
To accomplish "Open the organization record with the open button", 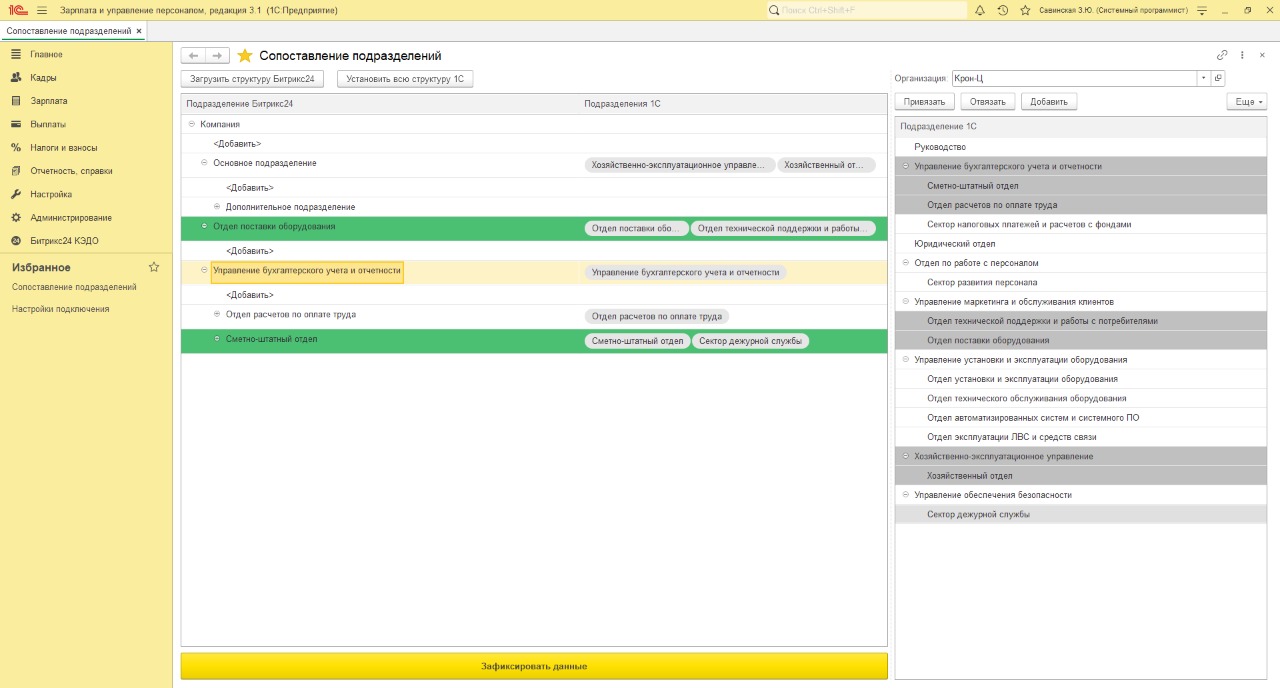I will 1218,78.
